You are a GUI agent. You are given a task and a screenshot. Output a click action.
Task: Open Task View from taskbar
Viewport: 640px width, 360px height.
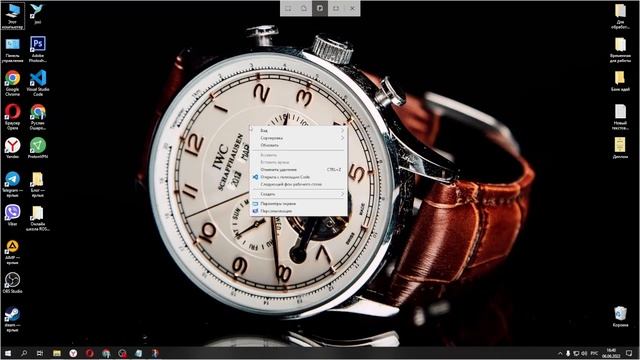40,353
